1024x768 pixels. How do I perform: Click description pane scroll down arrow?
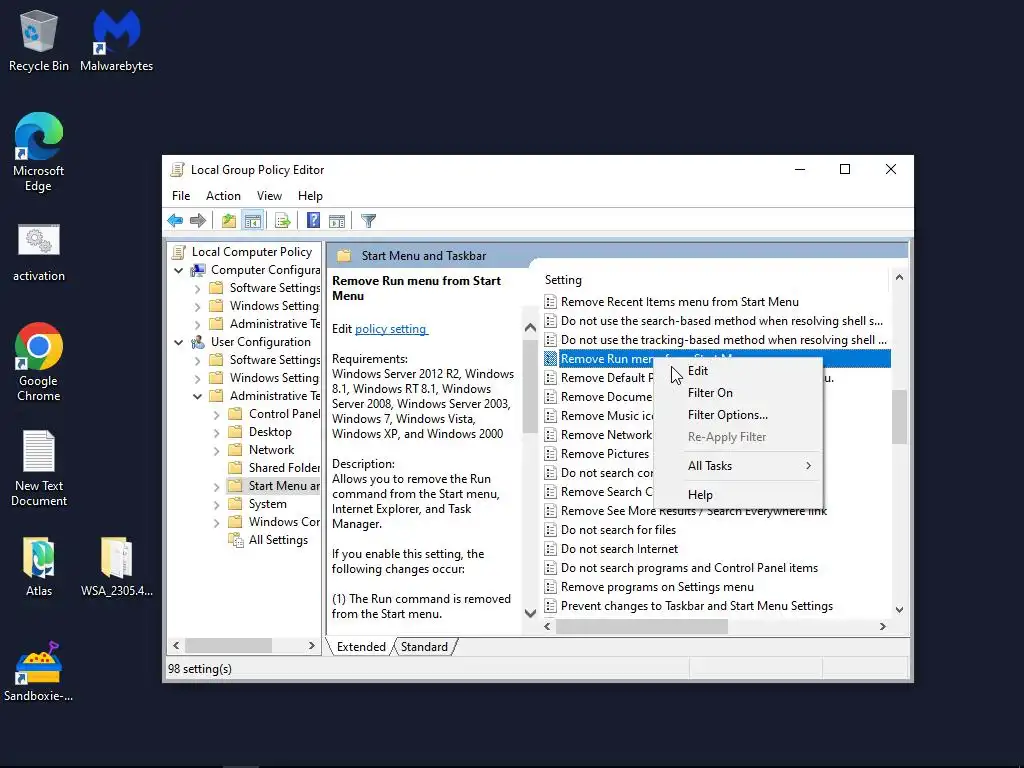click(530, 613)
